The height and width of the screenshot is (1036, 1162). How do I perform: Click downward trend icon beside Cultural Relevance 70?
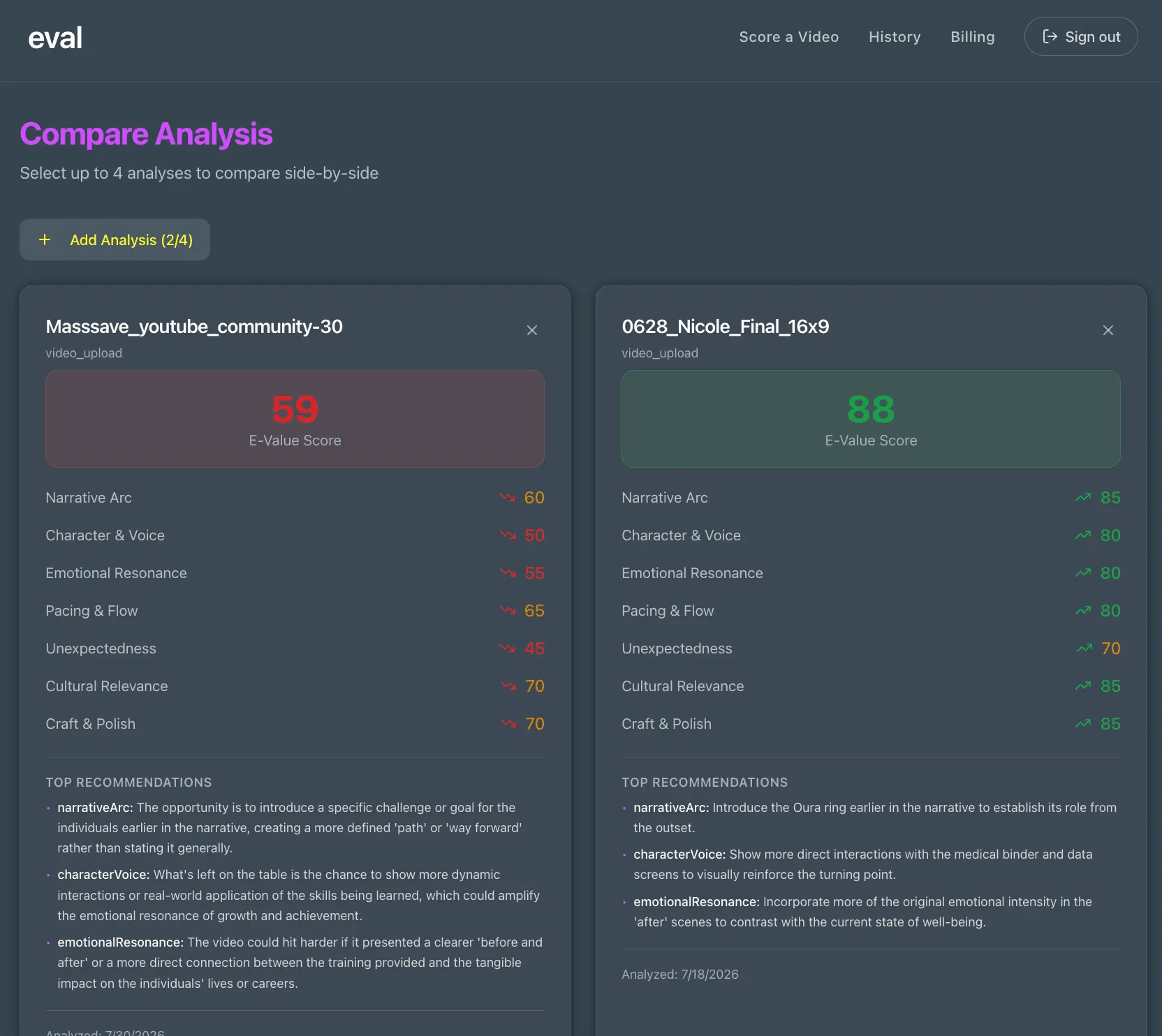pos(508,686)
